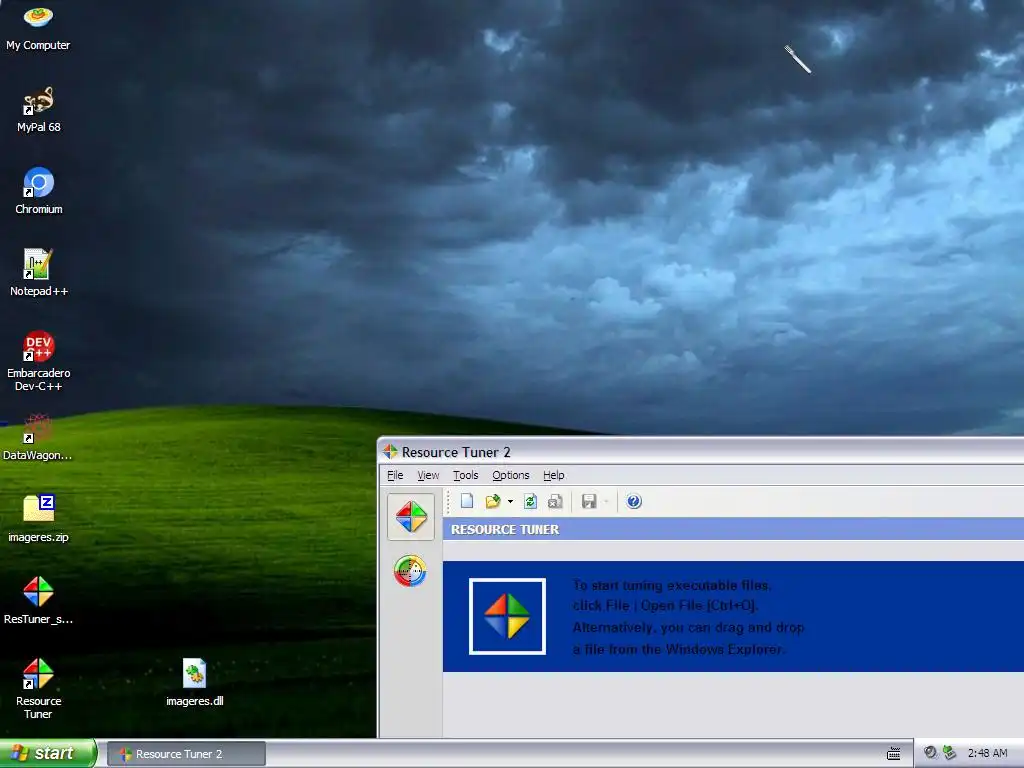Select the Resource Tuner desktop shortcut

pos(39,689)
